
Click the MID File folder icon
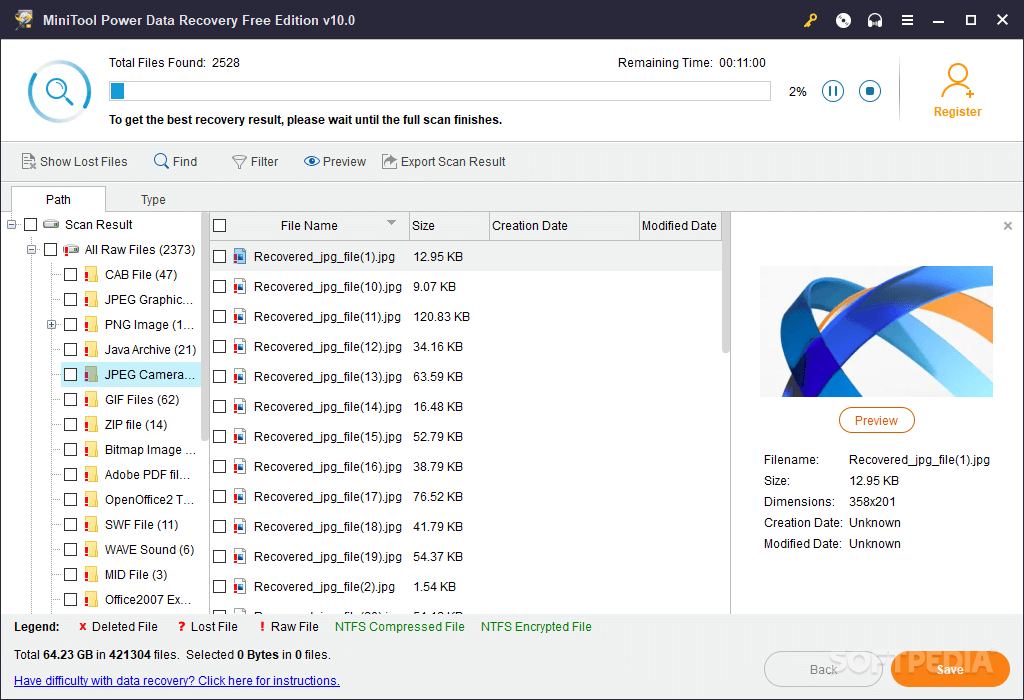(x=91, y=575)
